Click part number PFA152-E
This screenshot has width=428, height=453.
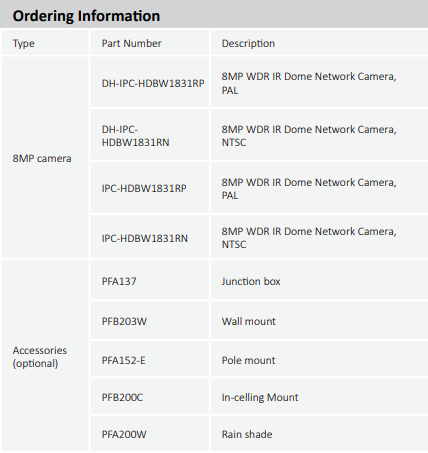(x=123, y=360)
